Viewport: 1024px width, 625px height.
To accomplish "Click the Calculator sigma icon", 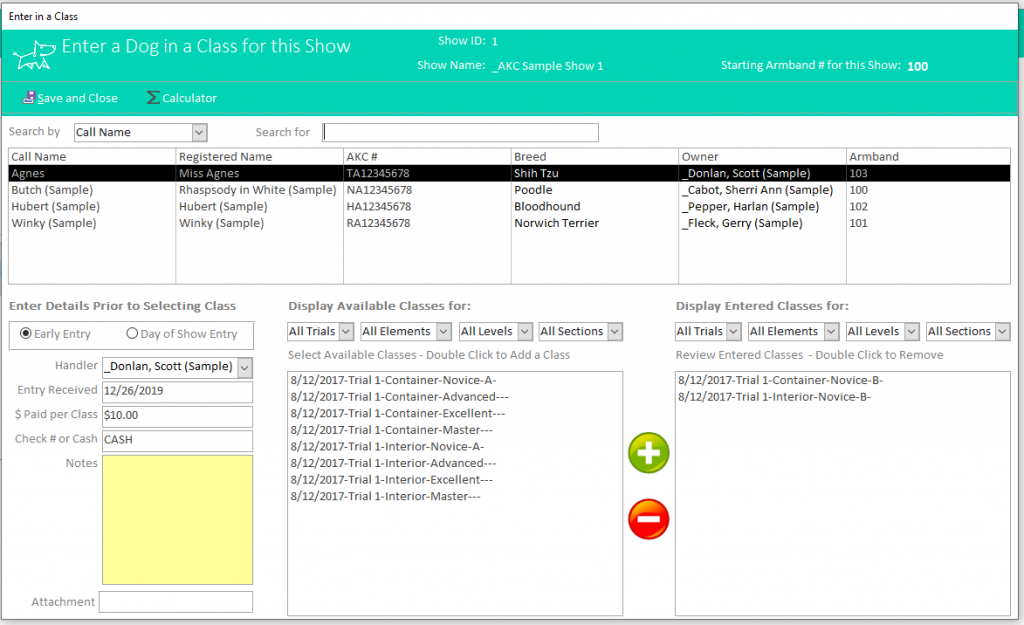I will (153, 98).
